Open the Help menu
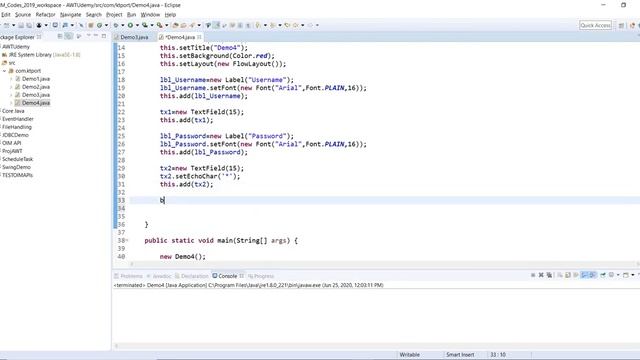This screenshot has width=640, height=360. point(170,14)
